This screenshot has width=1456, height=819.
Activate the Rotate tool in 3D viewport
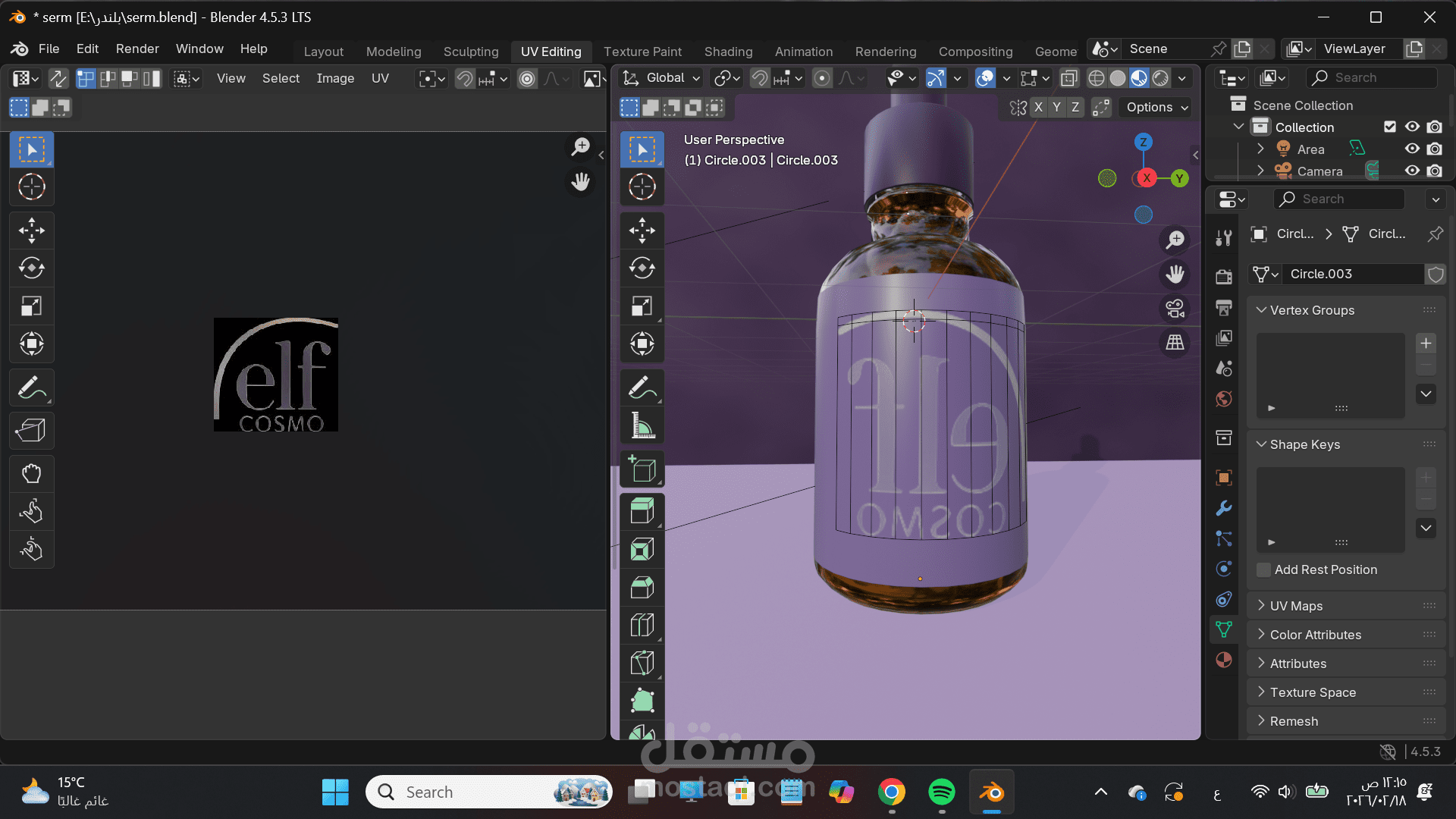coord(642,268)
